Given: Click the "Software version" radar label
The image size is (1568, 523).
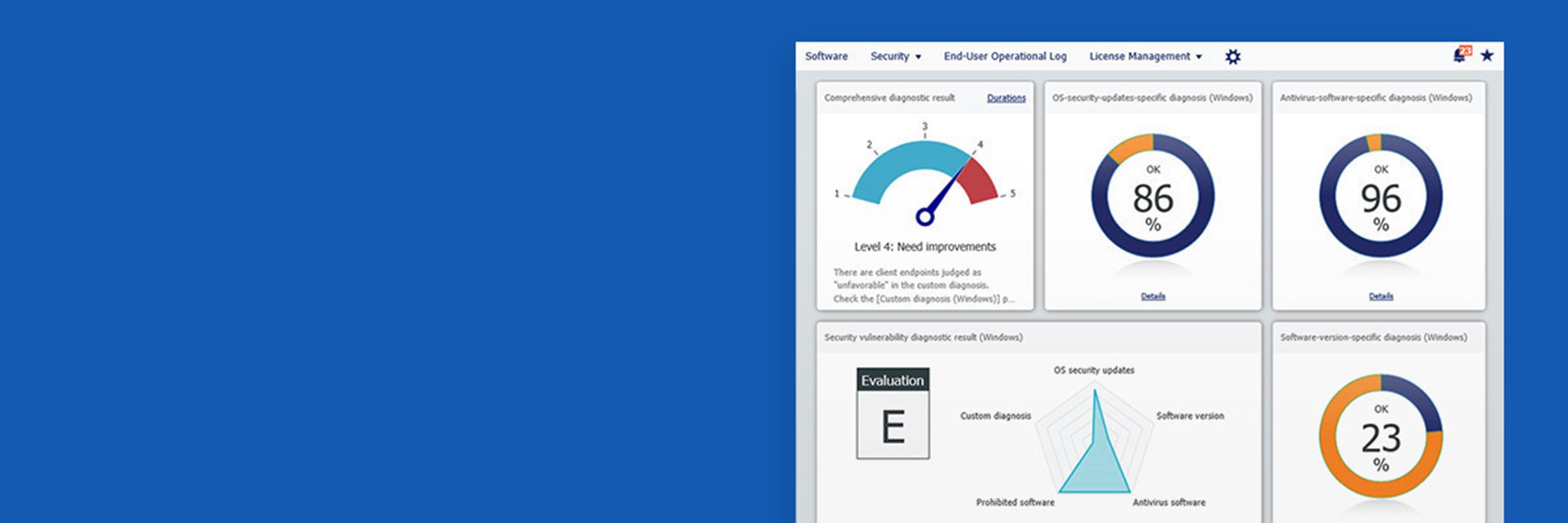Looking at the screenshot, I should [1190, 416].
